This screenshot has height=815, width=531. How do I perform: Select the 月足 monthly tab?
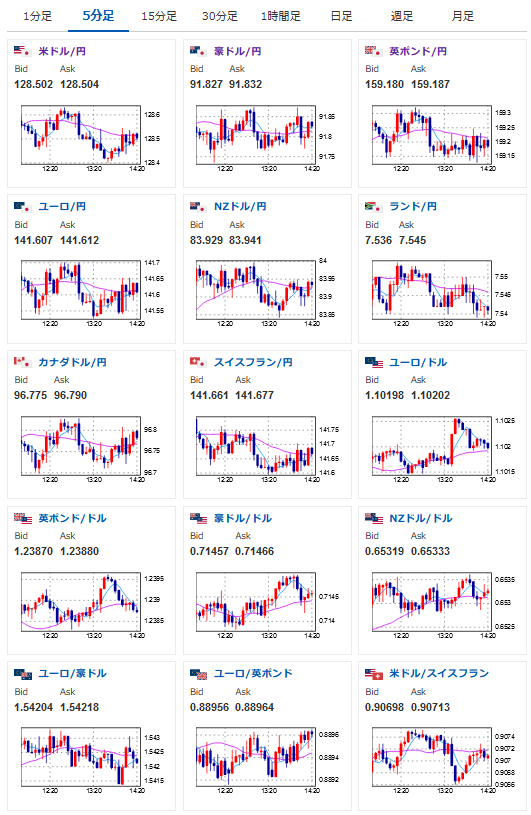tap(463, 16)
